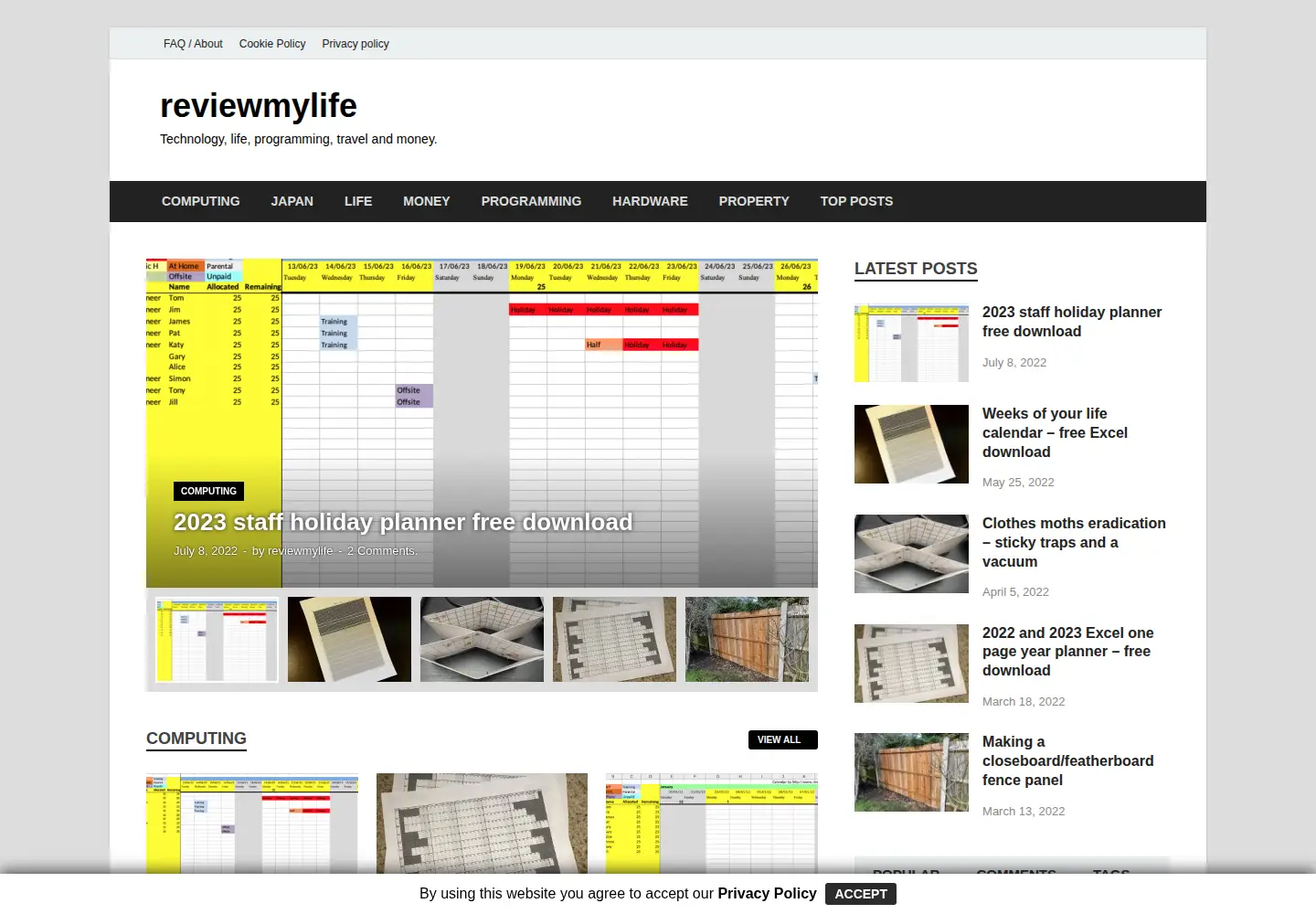This screenshot has height=914, width=1316.
Task: Open Clothes moths eradication post title
Action: pos(1074,542)
